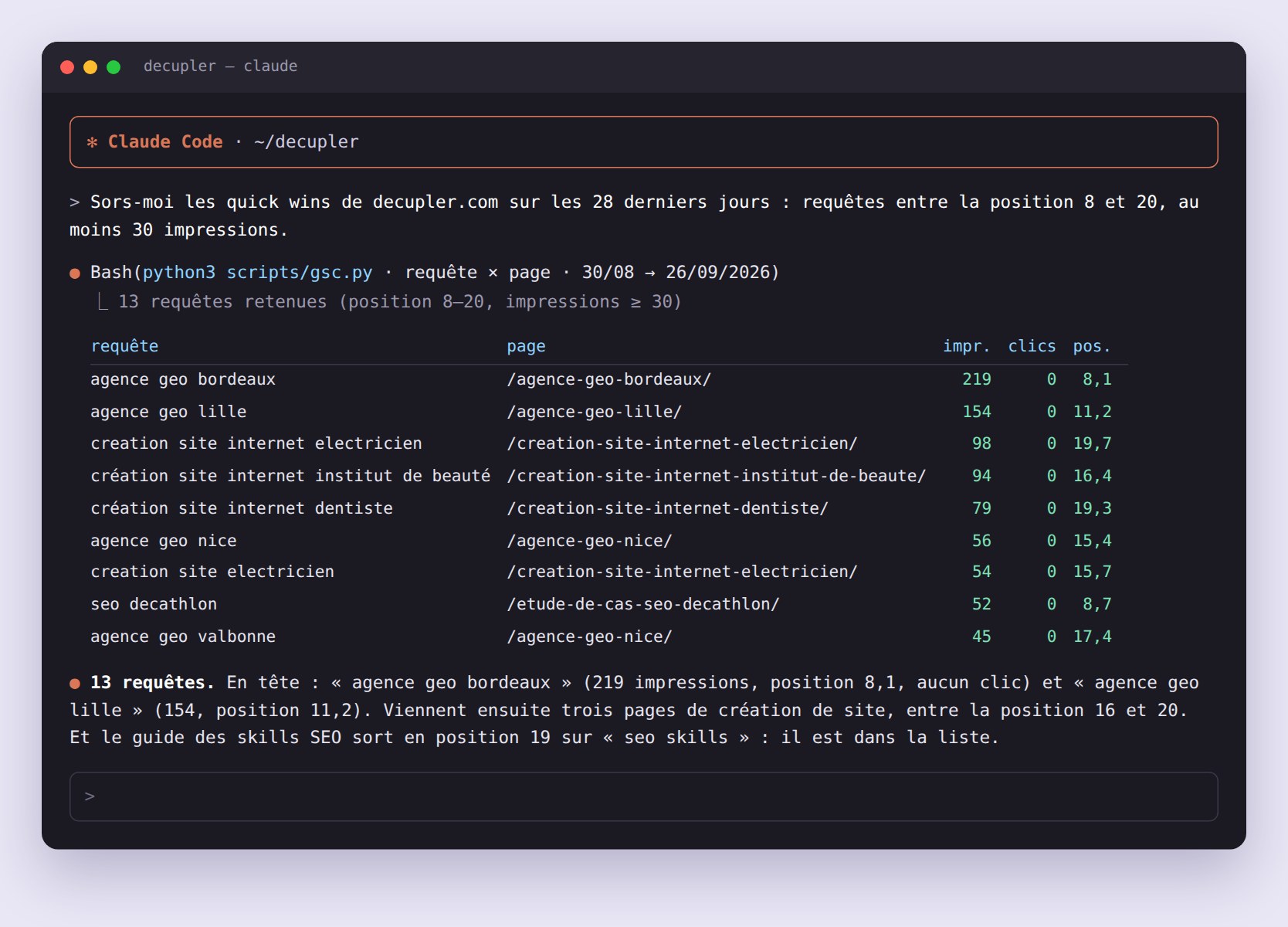Click the 'requête' column header
The image size is (1288, 927).
click(x=124, y=346)
